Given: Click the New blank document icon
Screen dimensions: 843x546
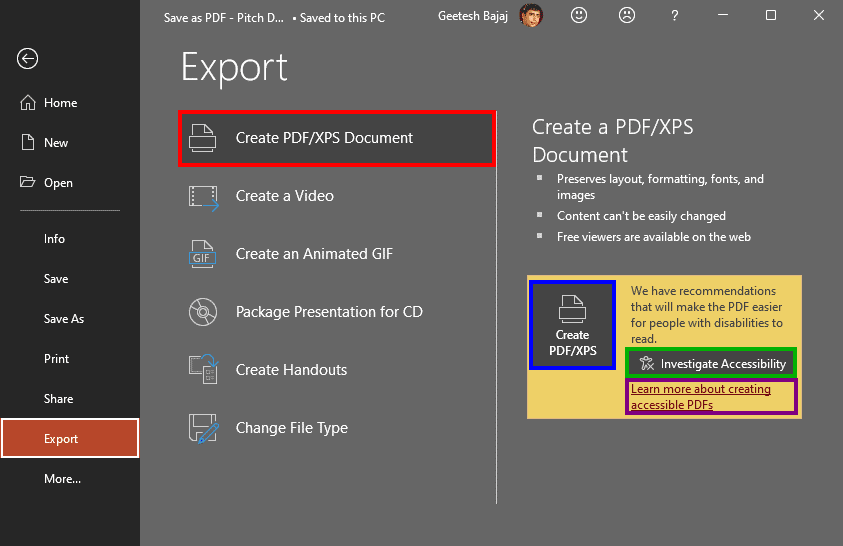Looking at the screenshot, I should click(27, 142).
